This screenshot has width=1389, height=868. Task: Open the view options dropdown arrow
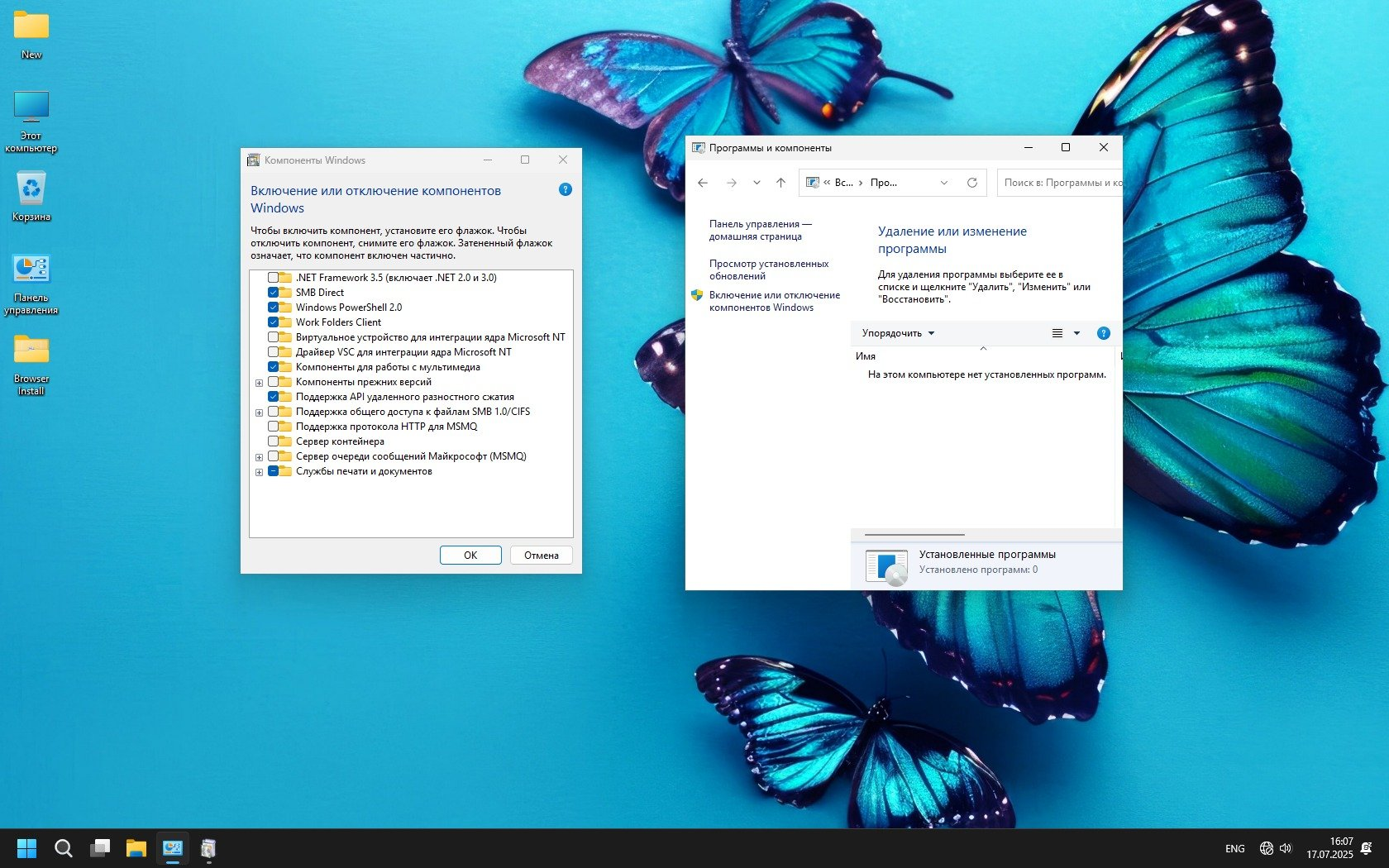coord(1076,333)
